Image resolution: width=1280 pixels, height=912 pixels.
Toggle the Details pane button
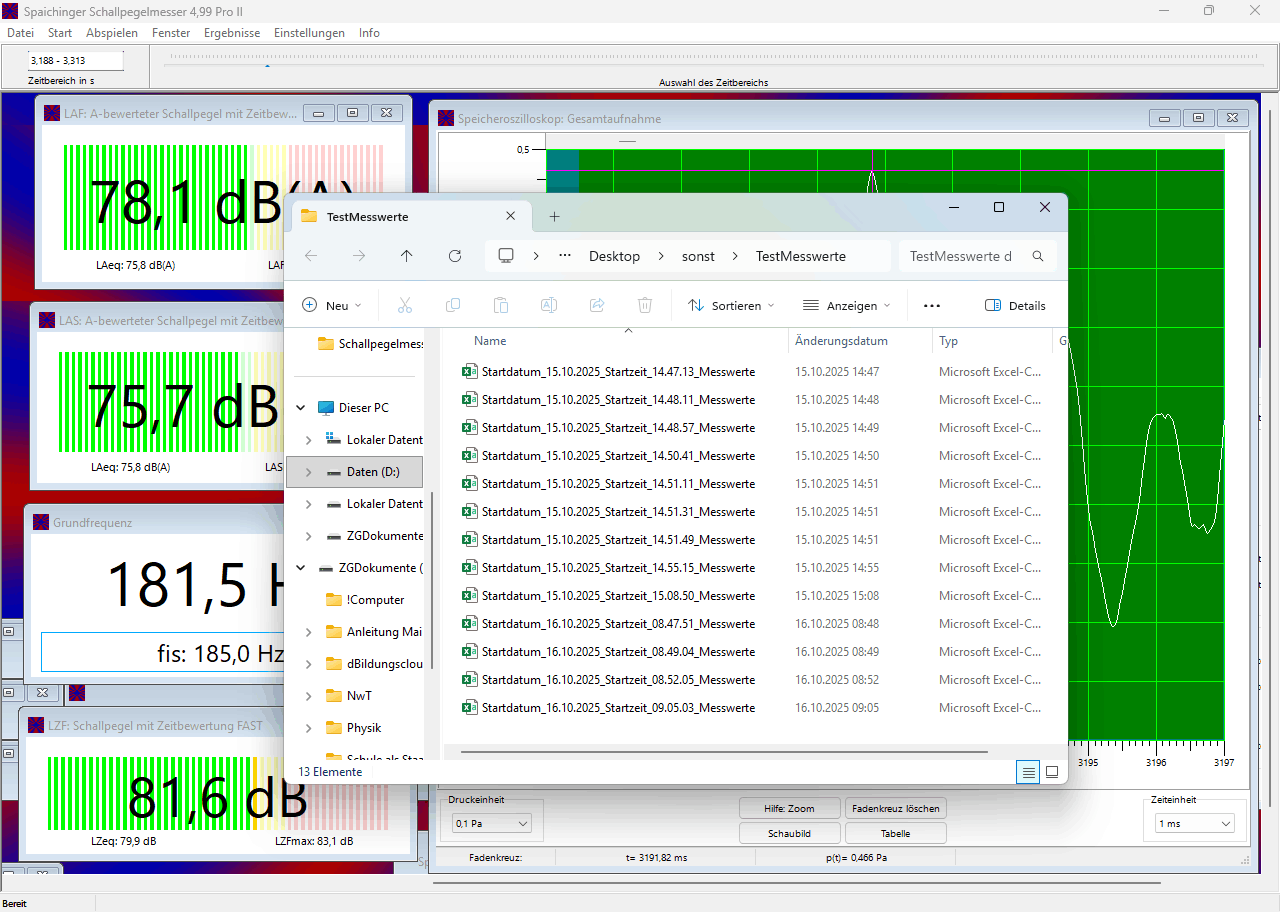tap(1015, 306)
